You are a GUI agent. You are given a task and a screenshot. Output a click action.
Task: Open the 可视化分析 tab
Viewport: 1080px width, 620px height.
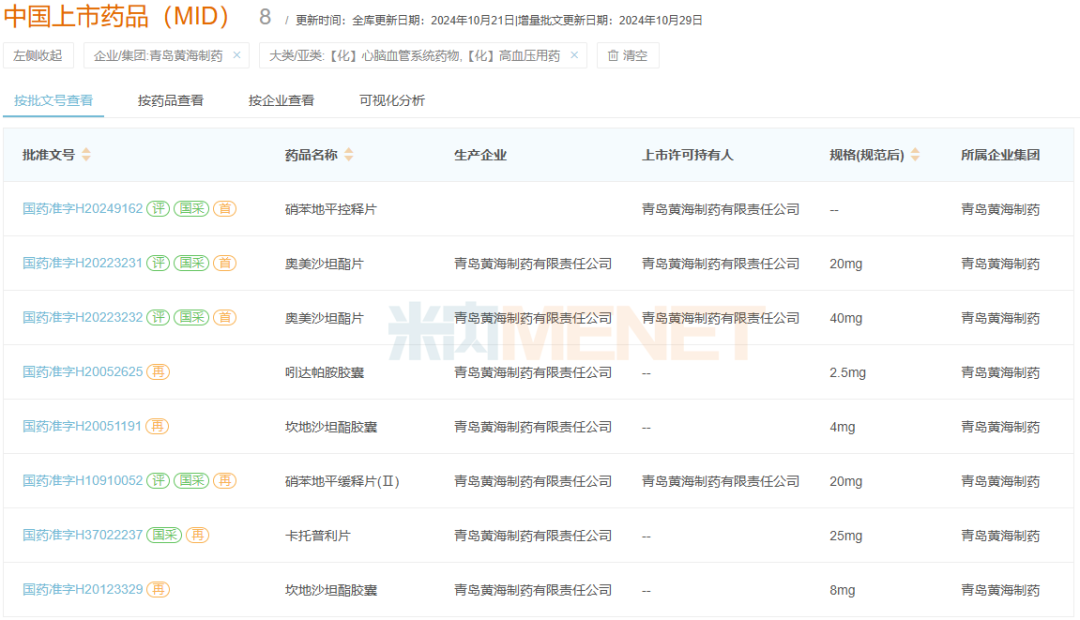(394, 101)
